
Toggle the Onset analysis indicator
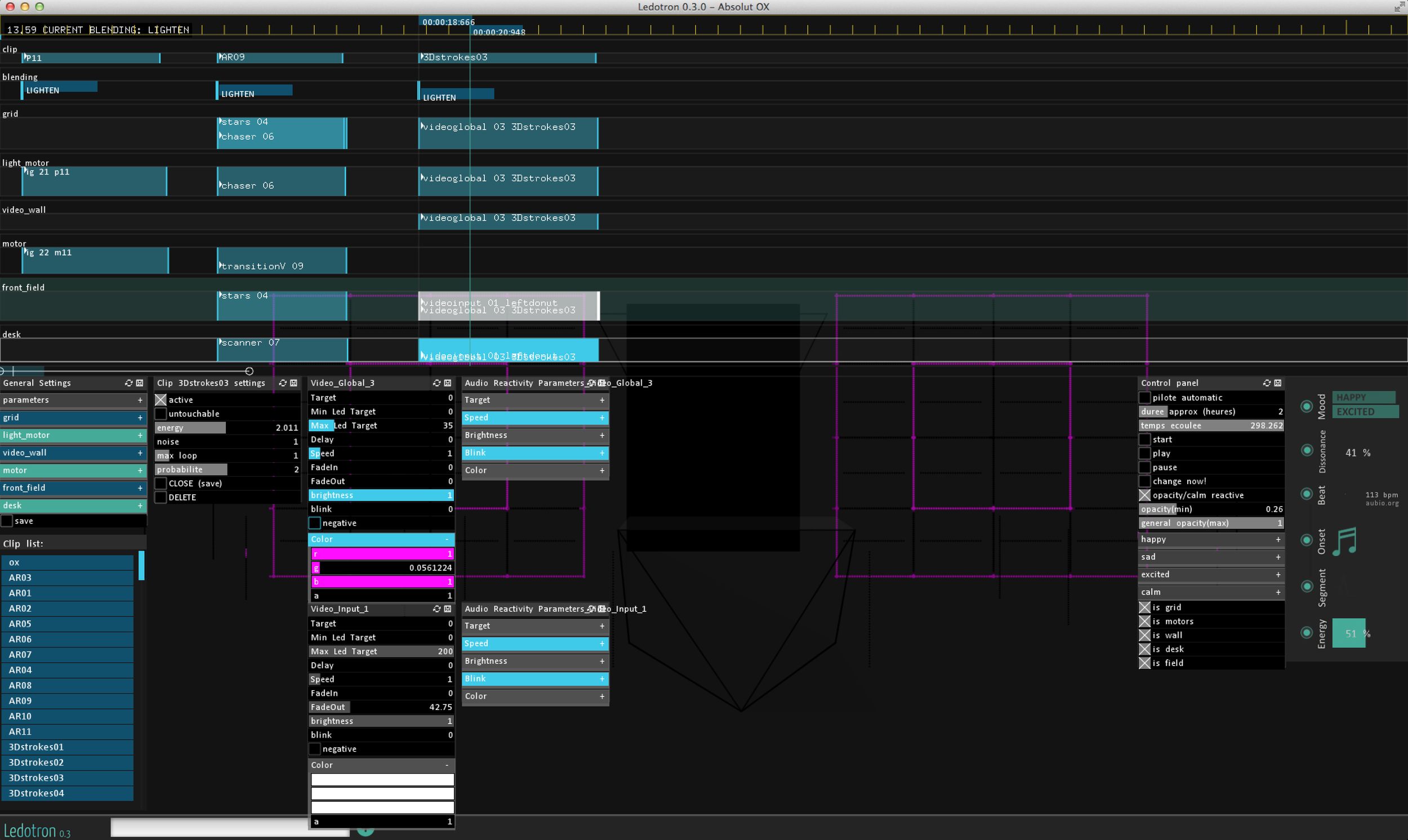coord(1307,540)
